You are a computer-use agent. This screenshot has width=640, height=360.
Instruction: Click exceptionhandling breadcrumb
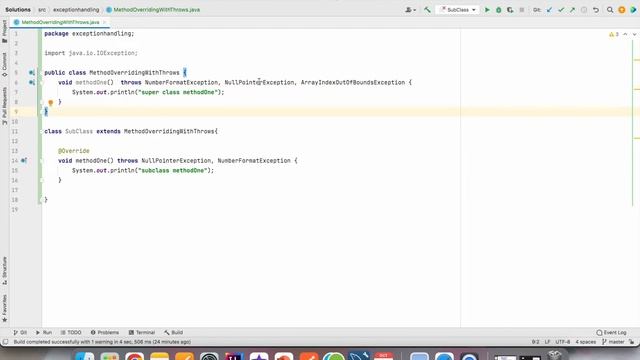pos(76,9)
